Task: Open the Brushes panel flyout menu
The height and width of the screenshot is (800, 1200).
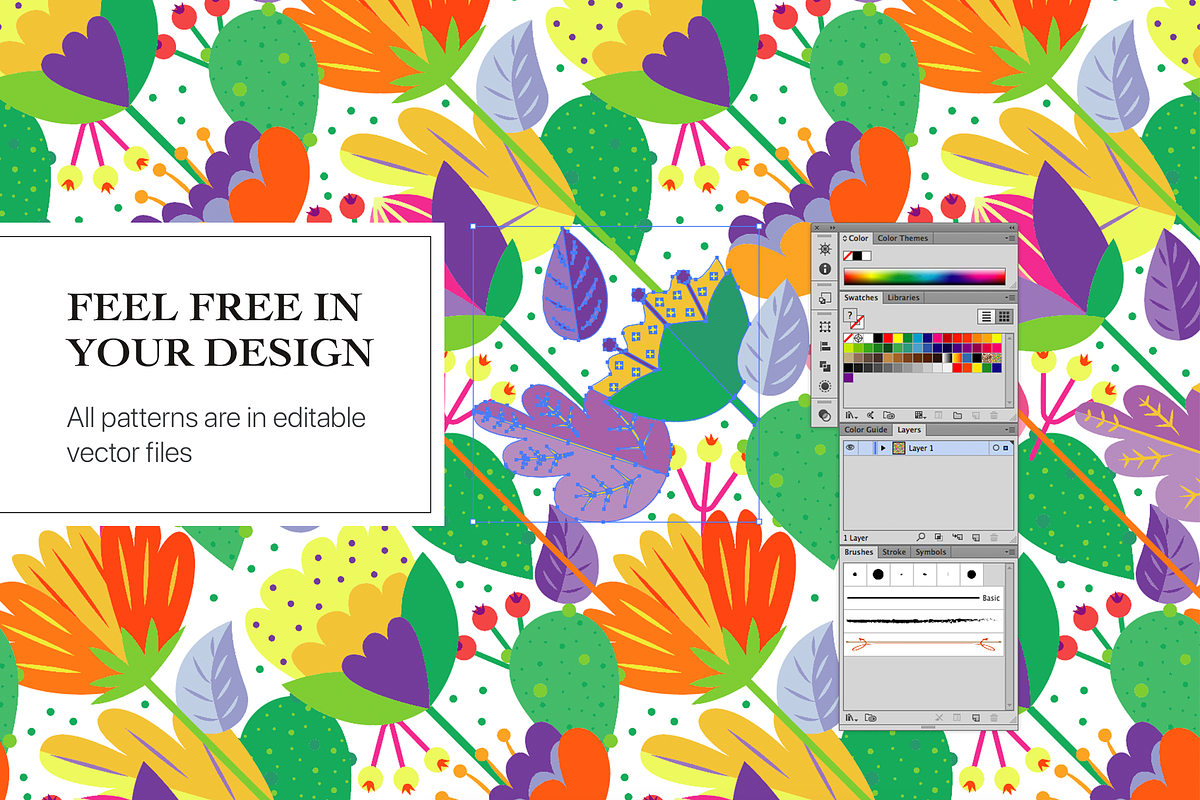Action: pos(1010,551)
